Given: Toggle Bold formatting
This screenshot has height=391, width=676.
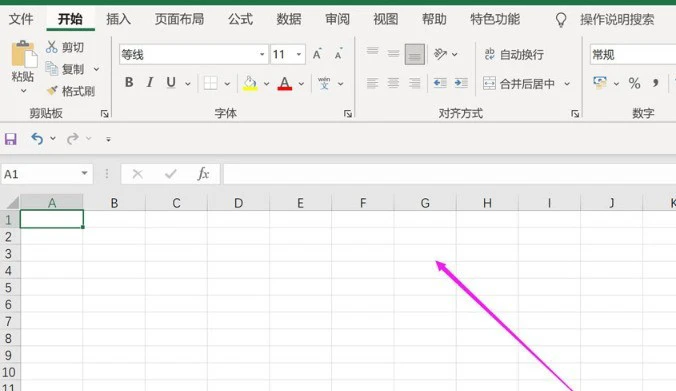Looking at the screenshot, I should click(x=128, y=82).
